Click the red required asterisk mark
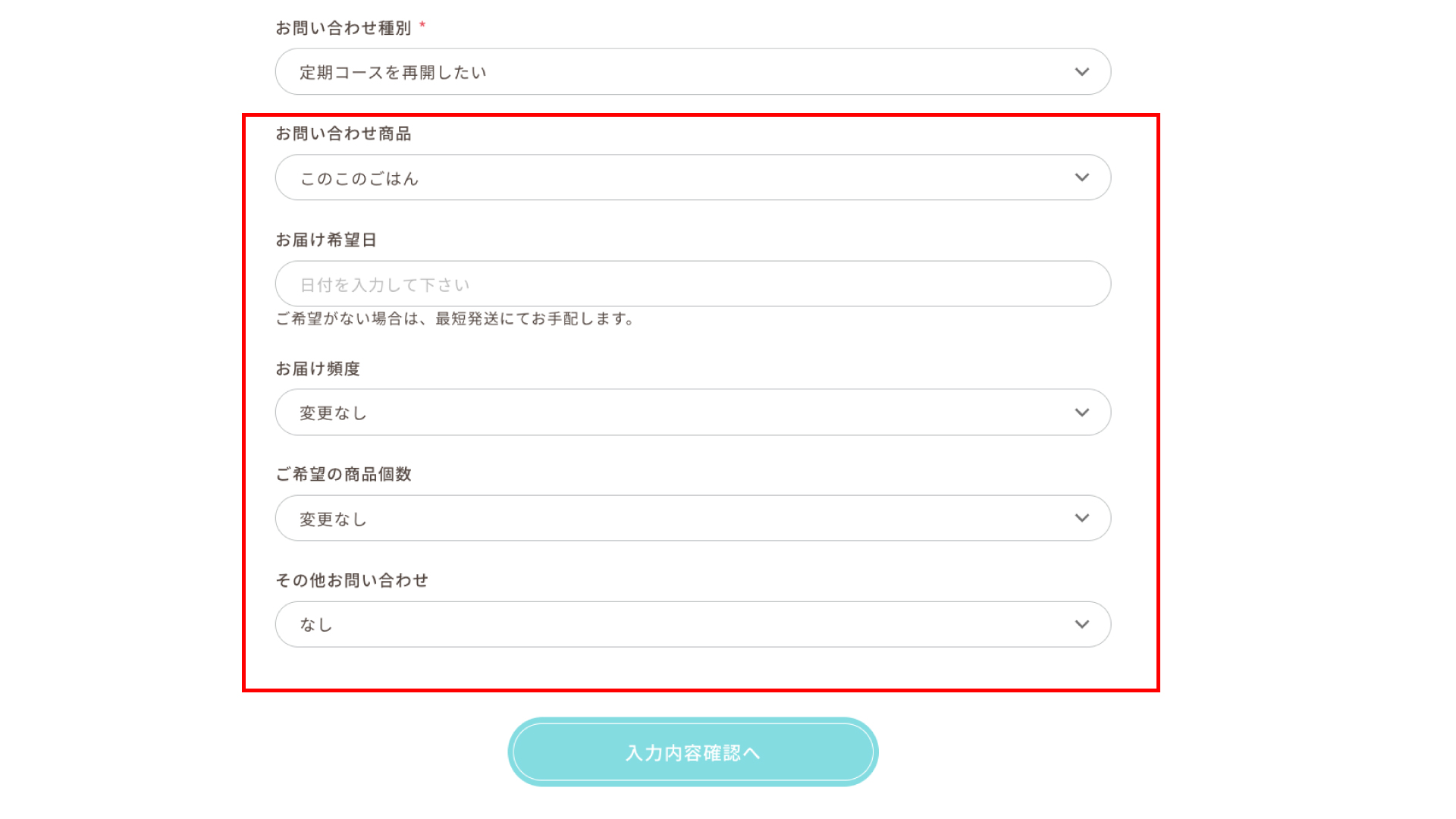The image size is (1456, 819). coord(422,26)
